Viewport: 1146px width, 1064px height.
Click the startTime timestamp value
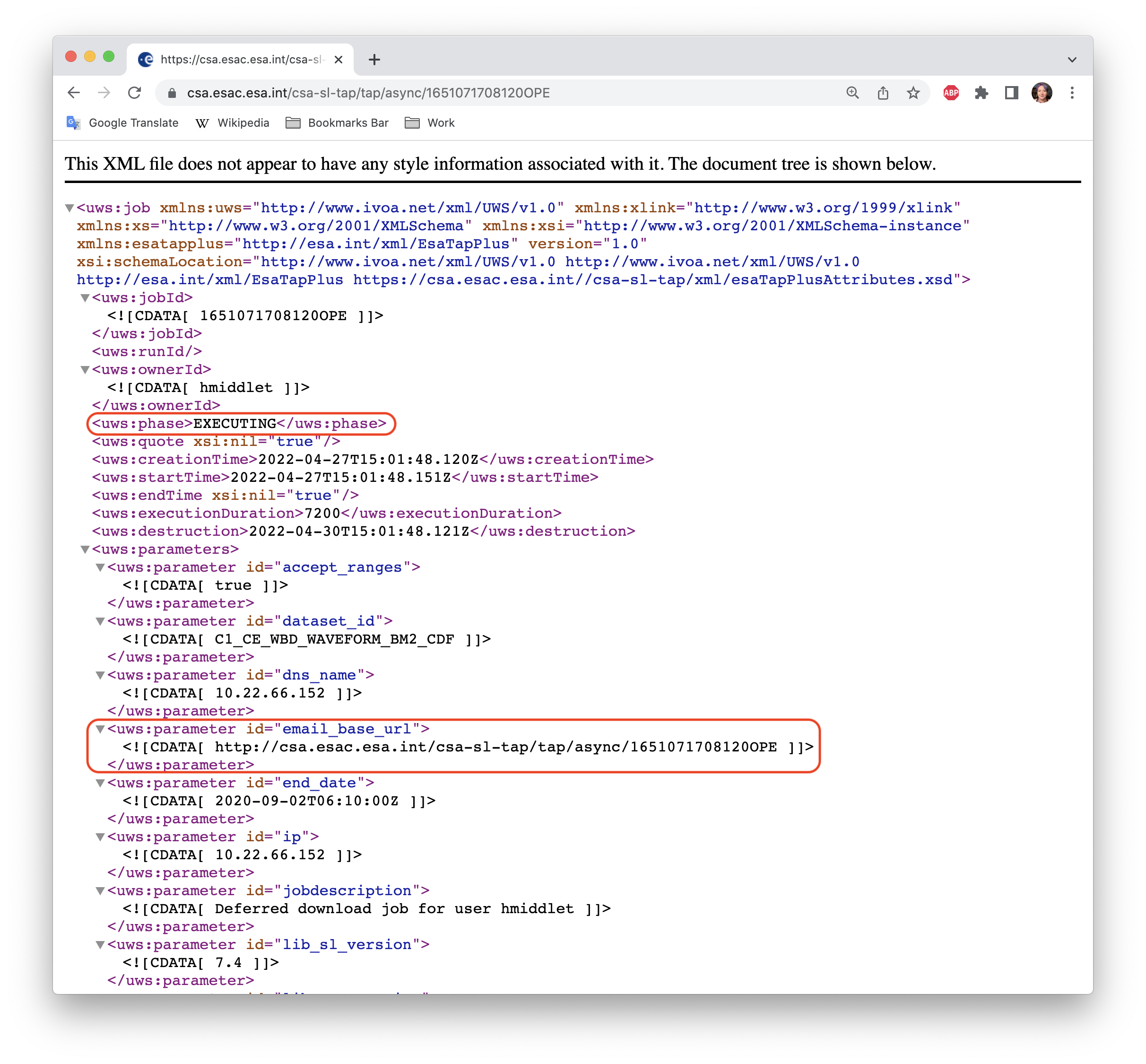[341, 477]
